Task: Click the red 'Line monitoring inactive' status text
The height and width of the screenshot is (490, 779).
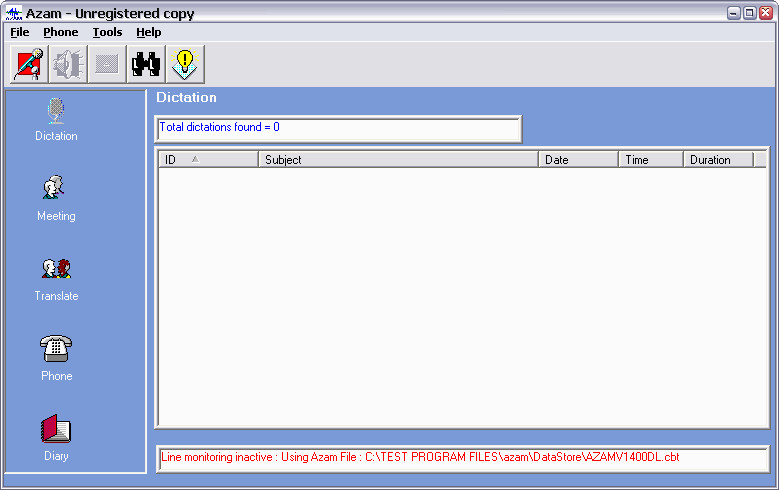Action: [420, 457]
